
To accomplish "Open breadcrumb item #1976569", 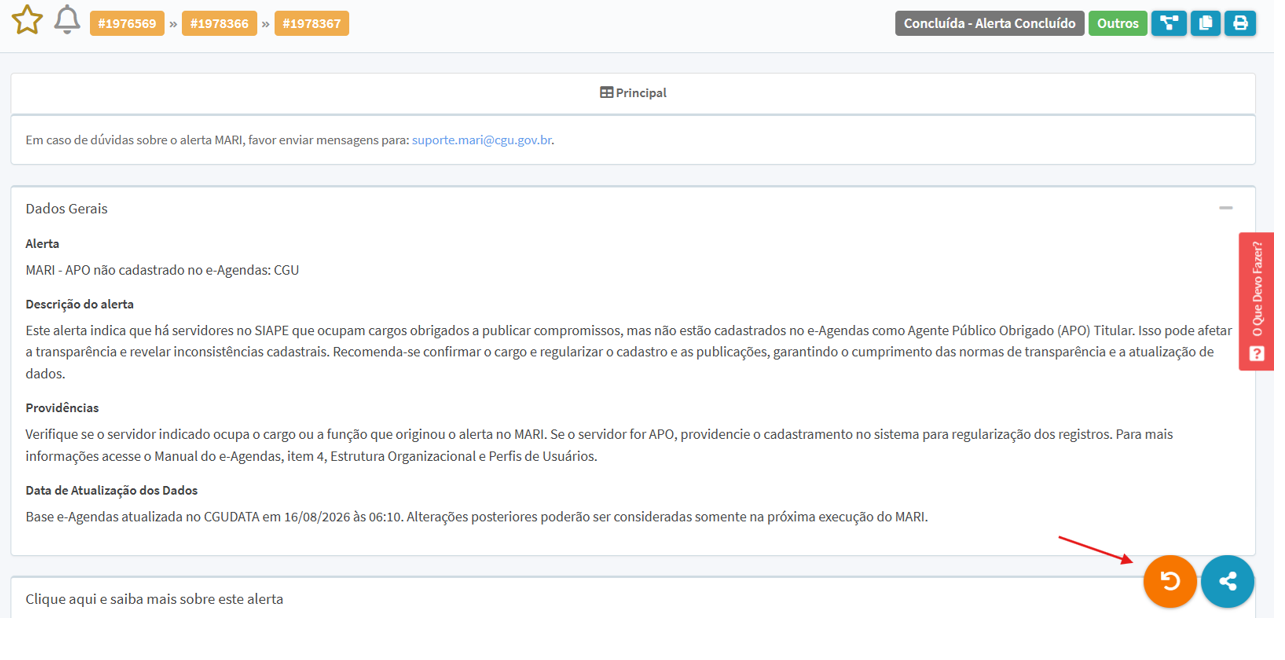I will 127,23.
